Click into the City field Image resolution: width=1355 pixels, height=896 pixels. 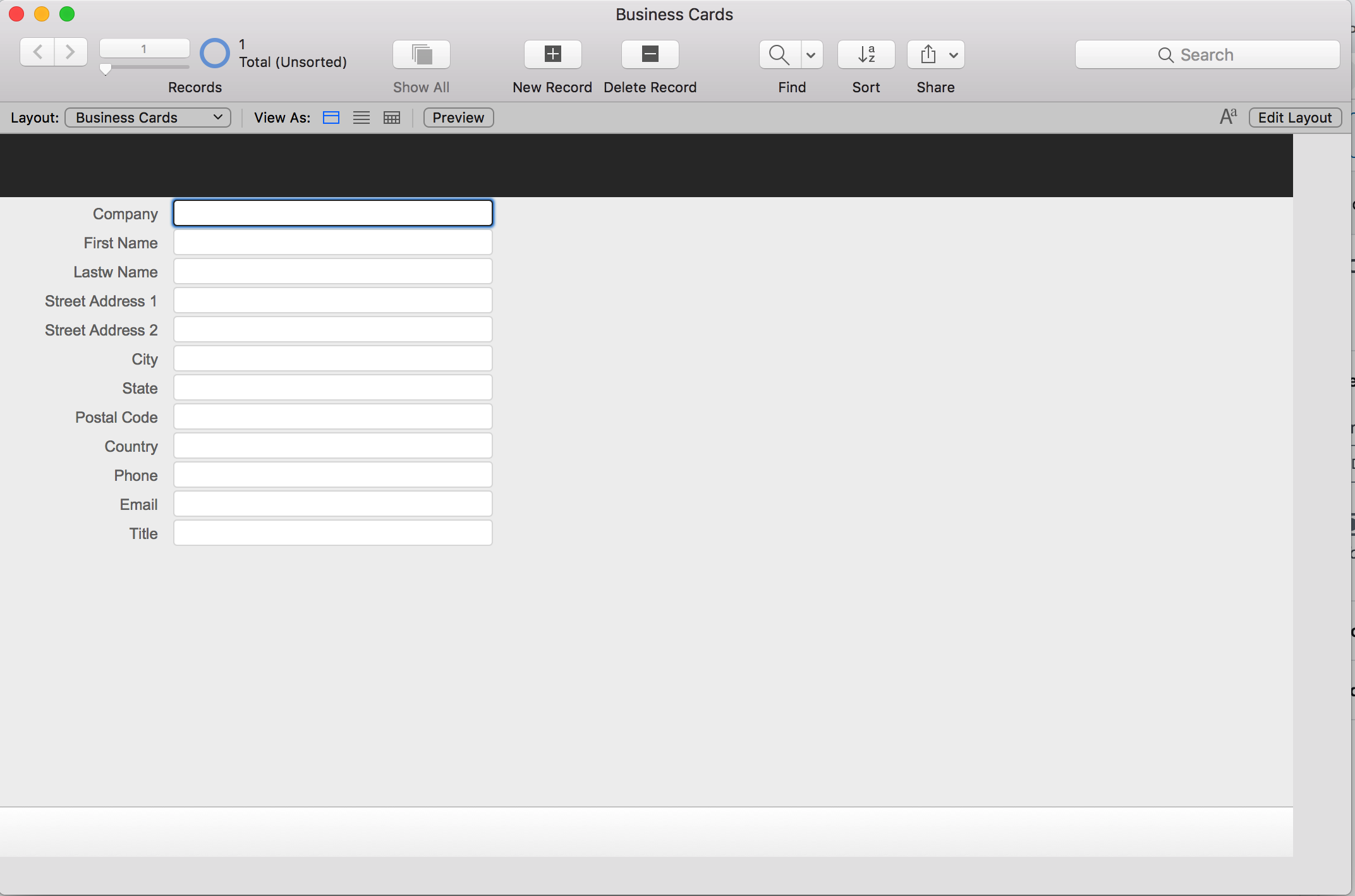[x=333, y=358]
